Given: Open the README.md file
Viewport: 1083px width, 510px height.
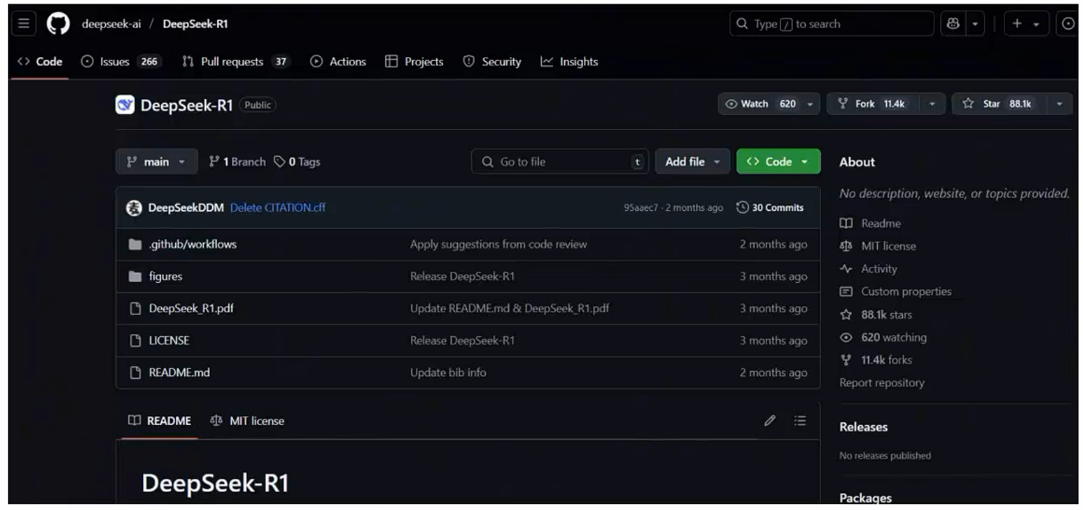Looking at the screenshot, I should coord(180,372).
